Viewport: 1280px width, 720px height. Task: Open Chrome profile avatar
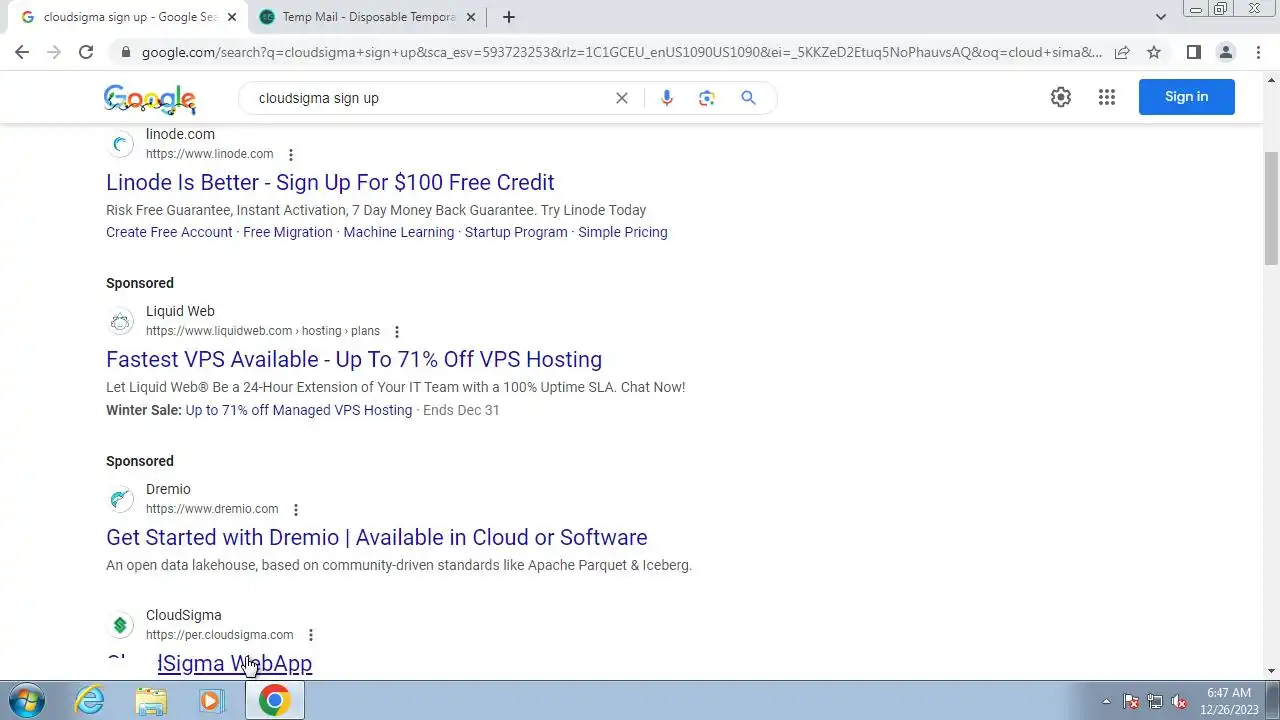(1226, 52)
